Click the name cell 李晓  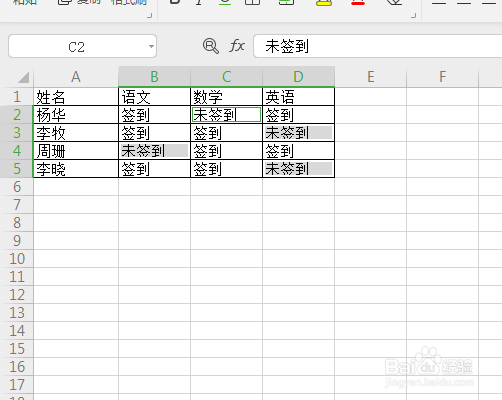click(x=76, y=169)
